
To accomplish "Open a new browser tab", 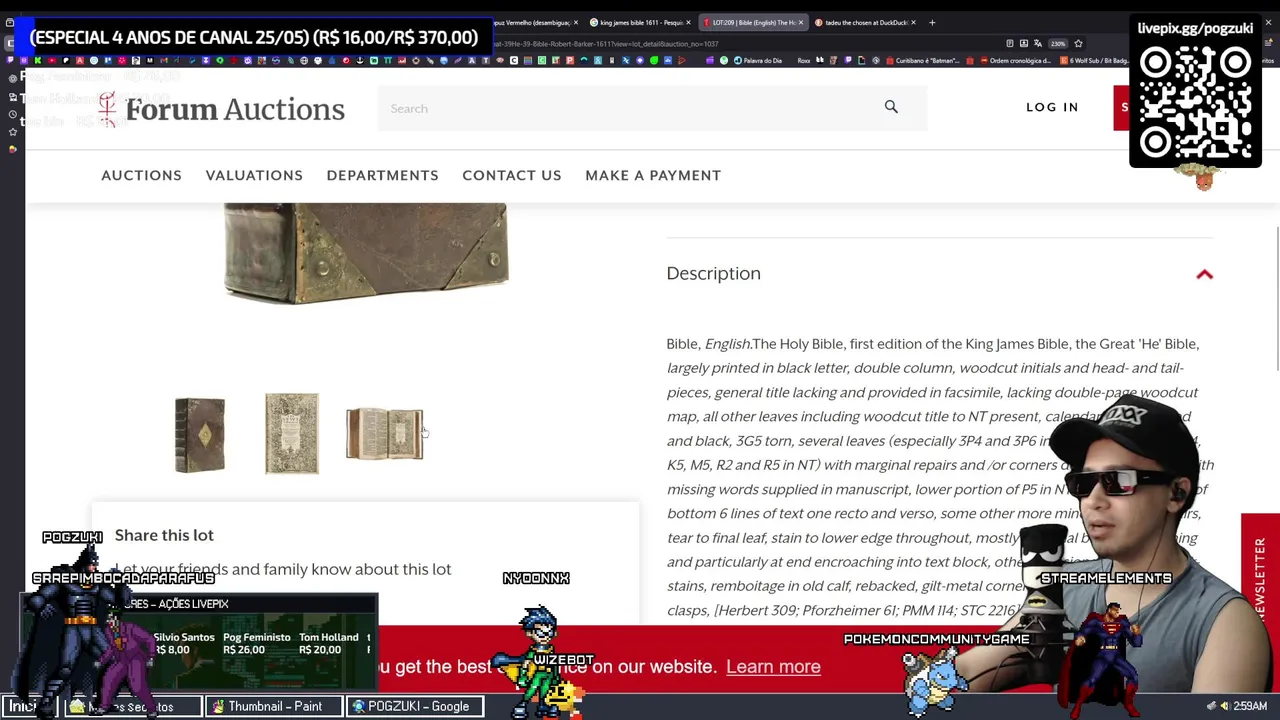I will coord(932,22).
